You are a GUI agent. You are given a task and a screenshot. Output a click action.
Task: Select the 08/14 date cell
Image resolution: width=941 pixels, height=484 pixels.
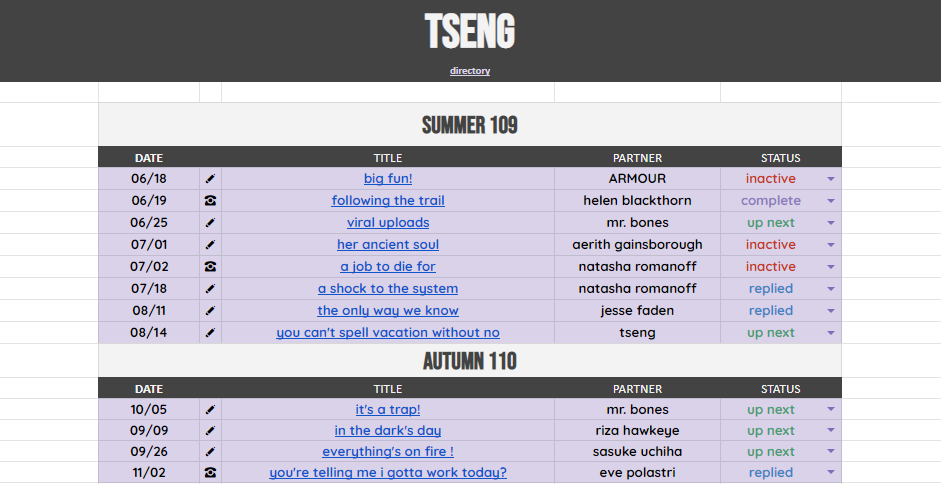click(149, 333)
